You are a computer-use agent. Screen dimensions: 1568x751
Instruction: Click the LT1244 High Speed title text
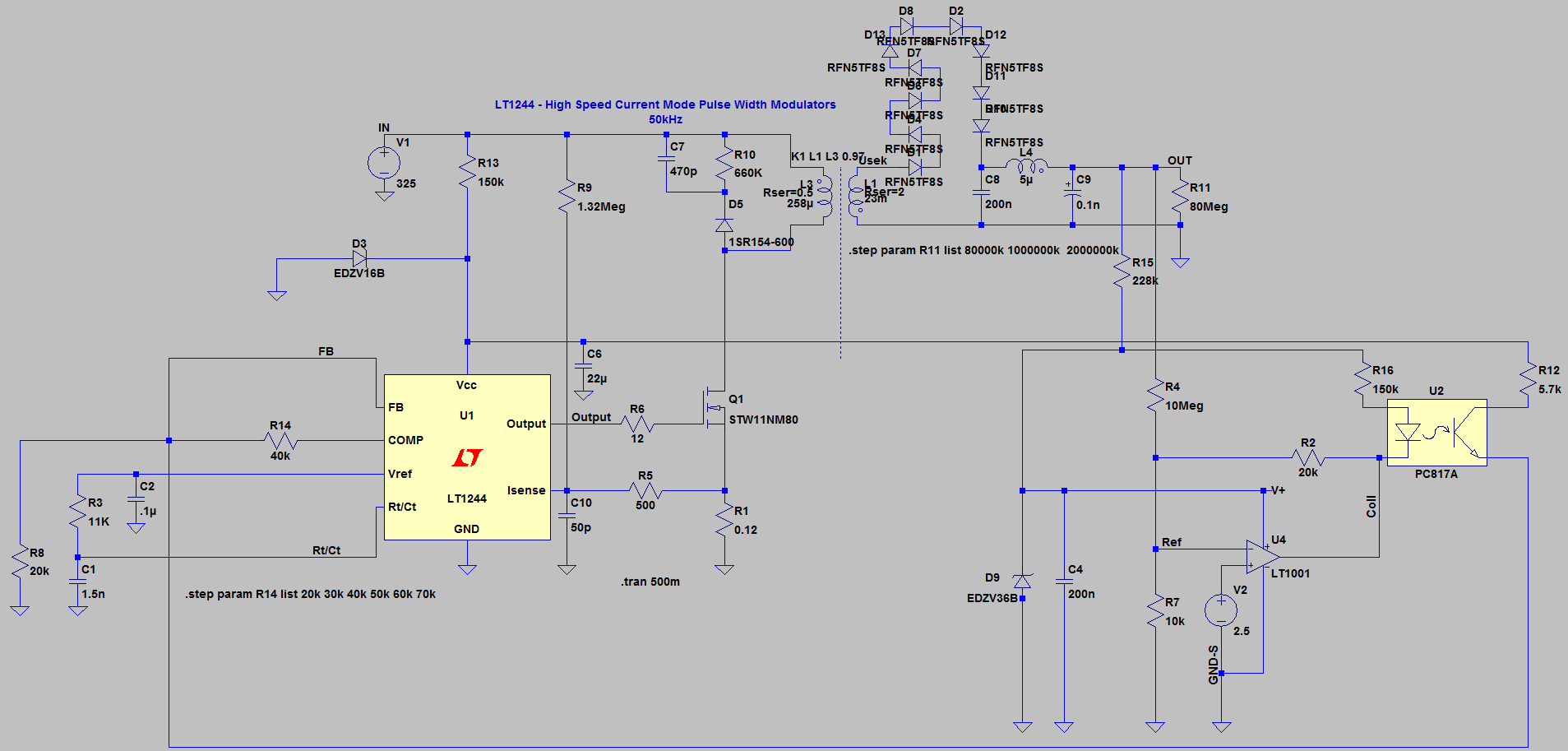click(665, 104)
